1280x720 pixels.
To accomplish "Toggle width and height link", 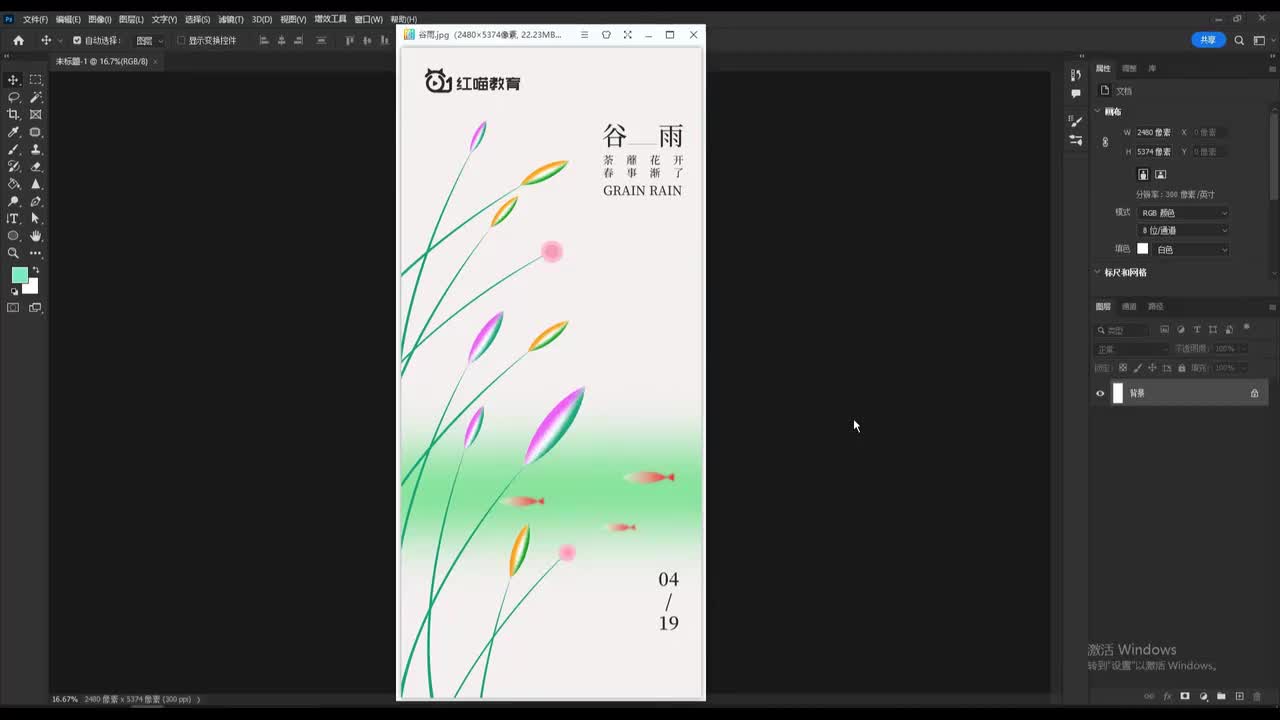I will point(1105,142).
